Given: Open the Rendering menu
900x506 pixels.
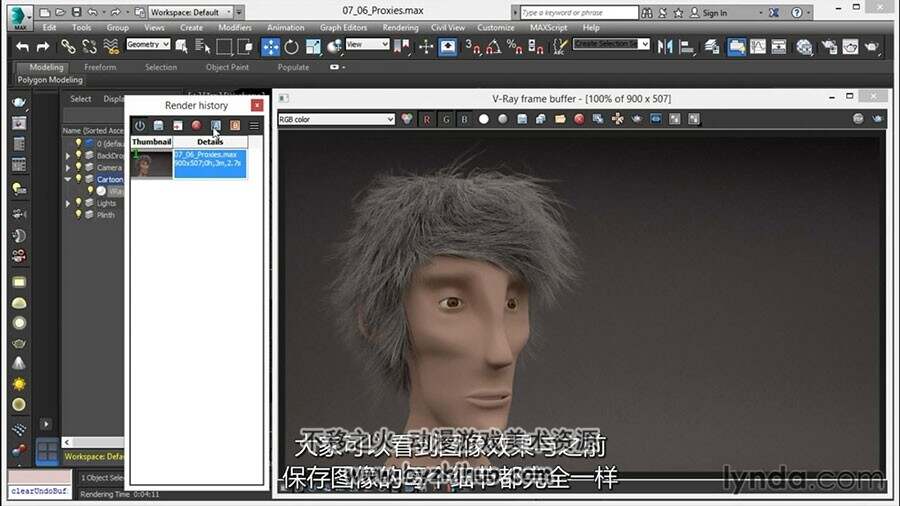Looking at the screenshot, I should pos(401,28).
